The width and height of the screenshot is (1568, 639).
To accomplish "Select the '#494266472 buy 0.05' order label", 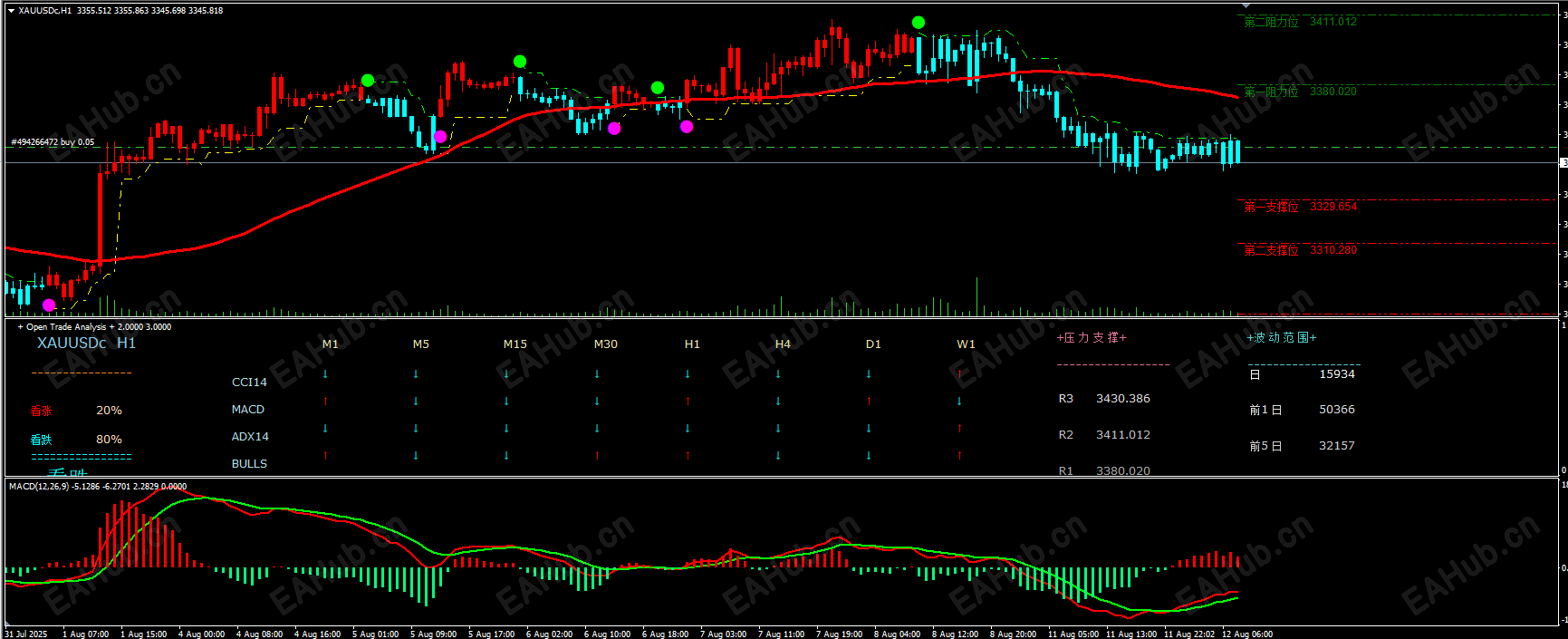I will [x=53, y=142].
